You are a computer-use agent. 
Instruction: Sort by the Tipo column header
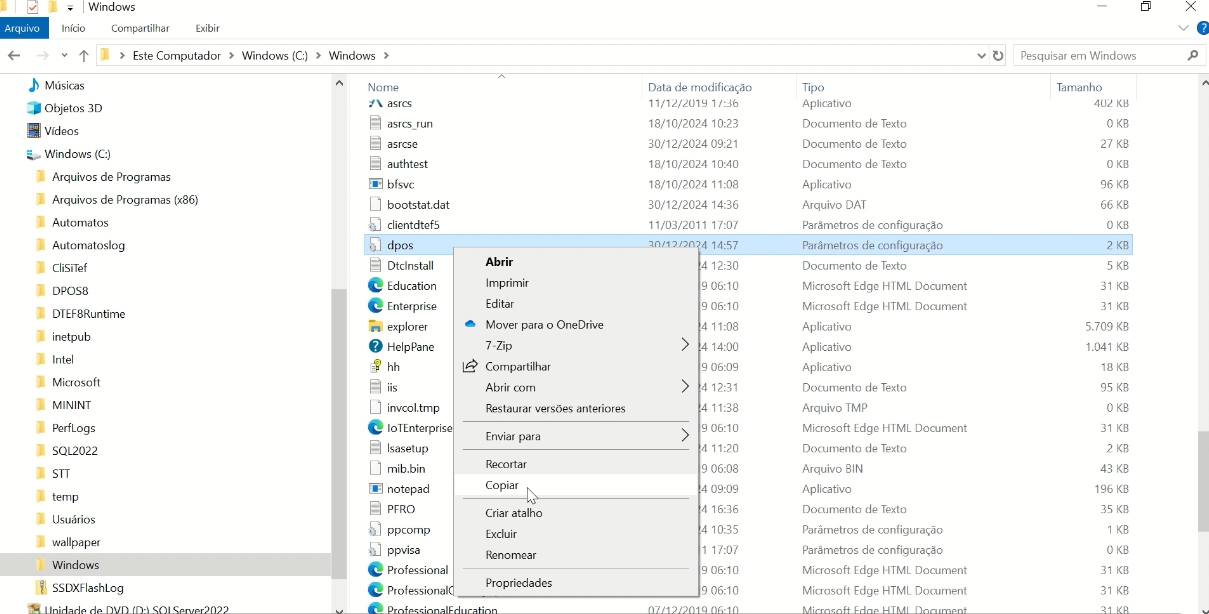(x=813, y=88)
